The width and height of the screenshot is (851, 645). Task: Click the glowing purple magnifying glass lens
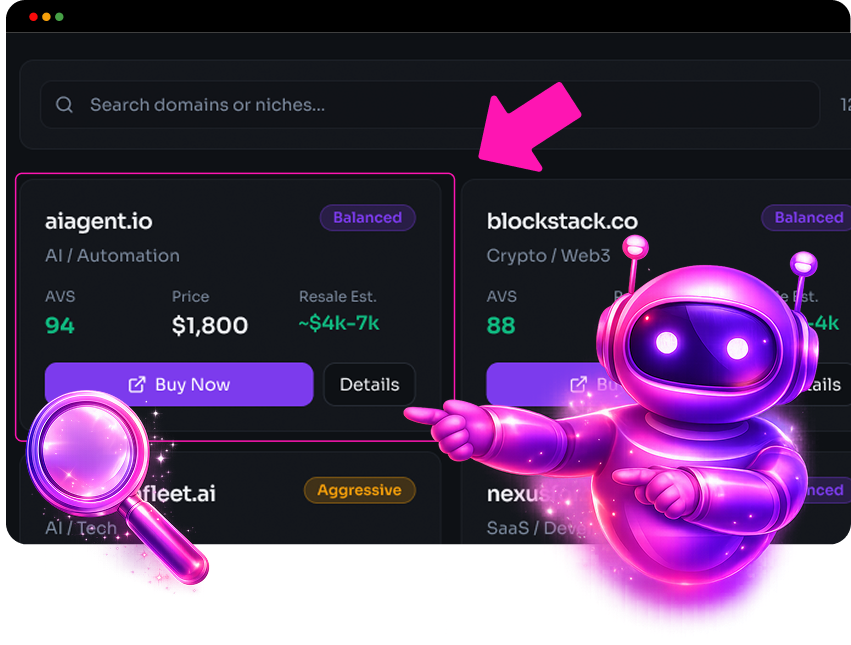point(87,450)
